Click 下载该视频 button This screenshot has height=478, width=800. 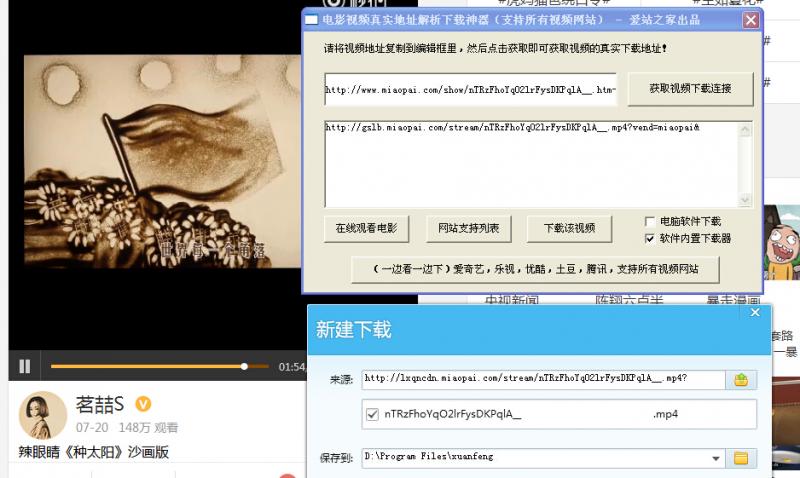tap(569, 228)
